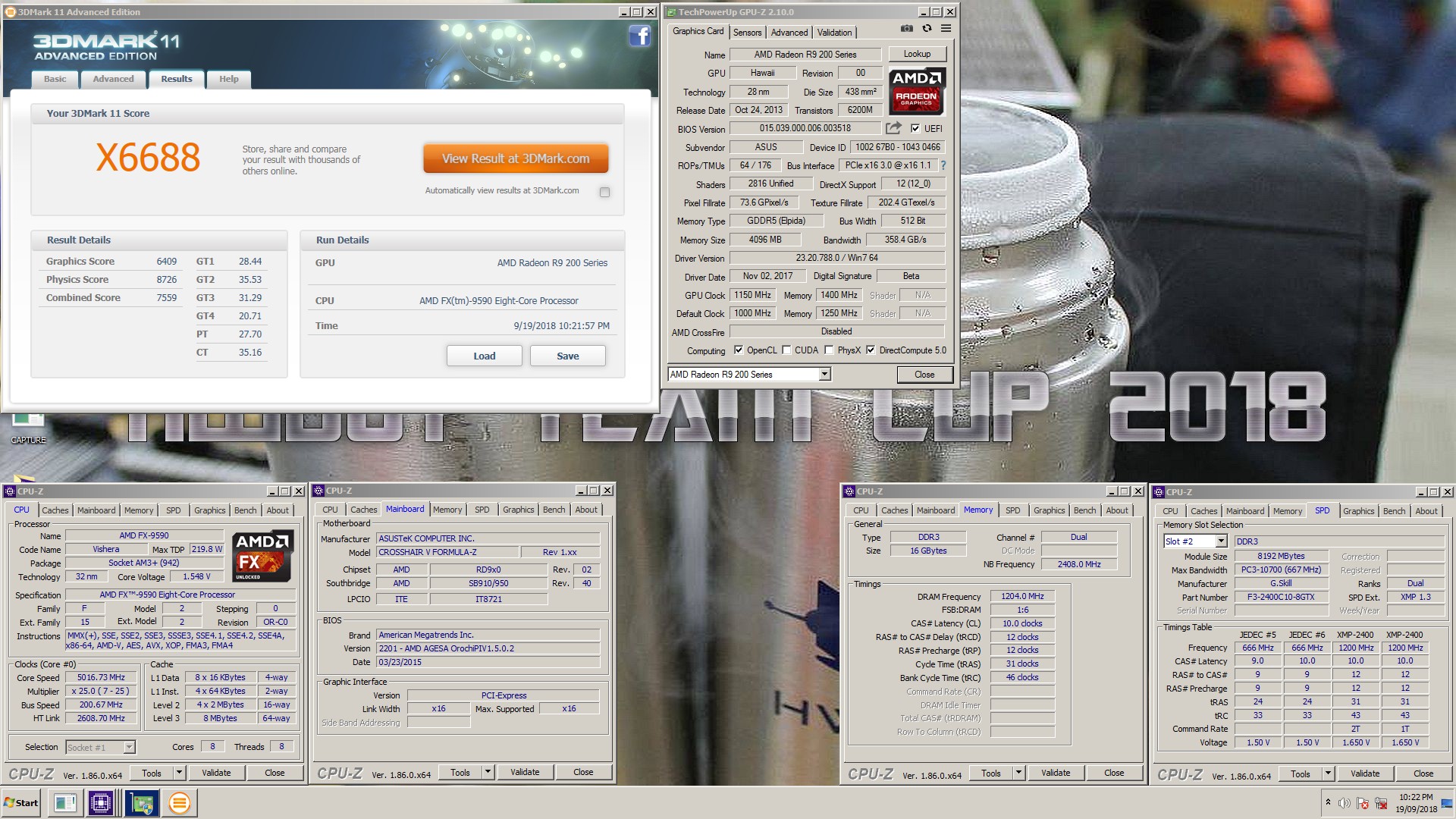The image size is (1456, 819).
Task: Switch to the Advanced tab in 3DMark
Action: [x=113, y=79]
